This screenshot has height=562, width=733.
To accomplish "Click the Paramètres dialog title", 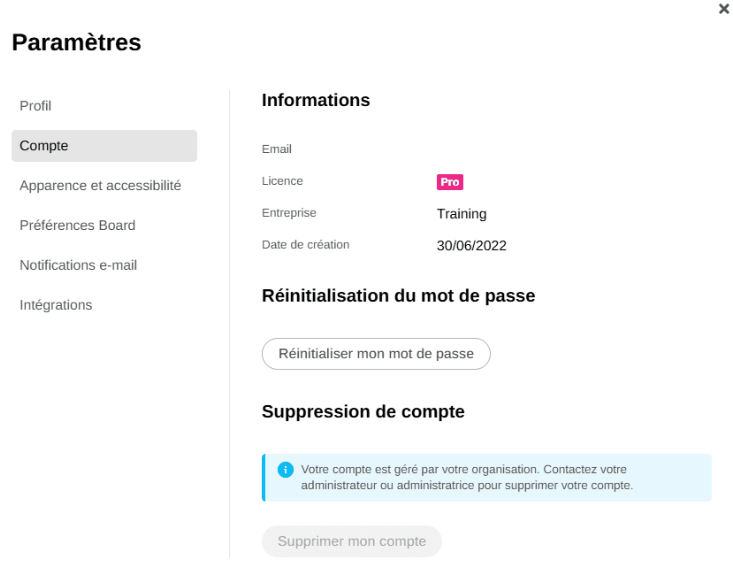I will click(76, 43).
